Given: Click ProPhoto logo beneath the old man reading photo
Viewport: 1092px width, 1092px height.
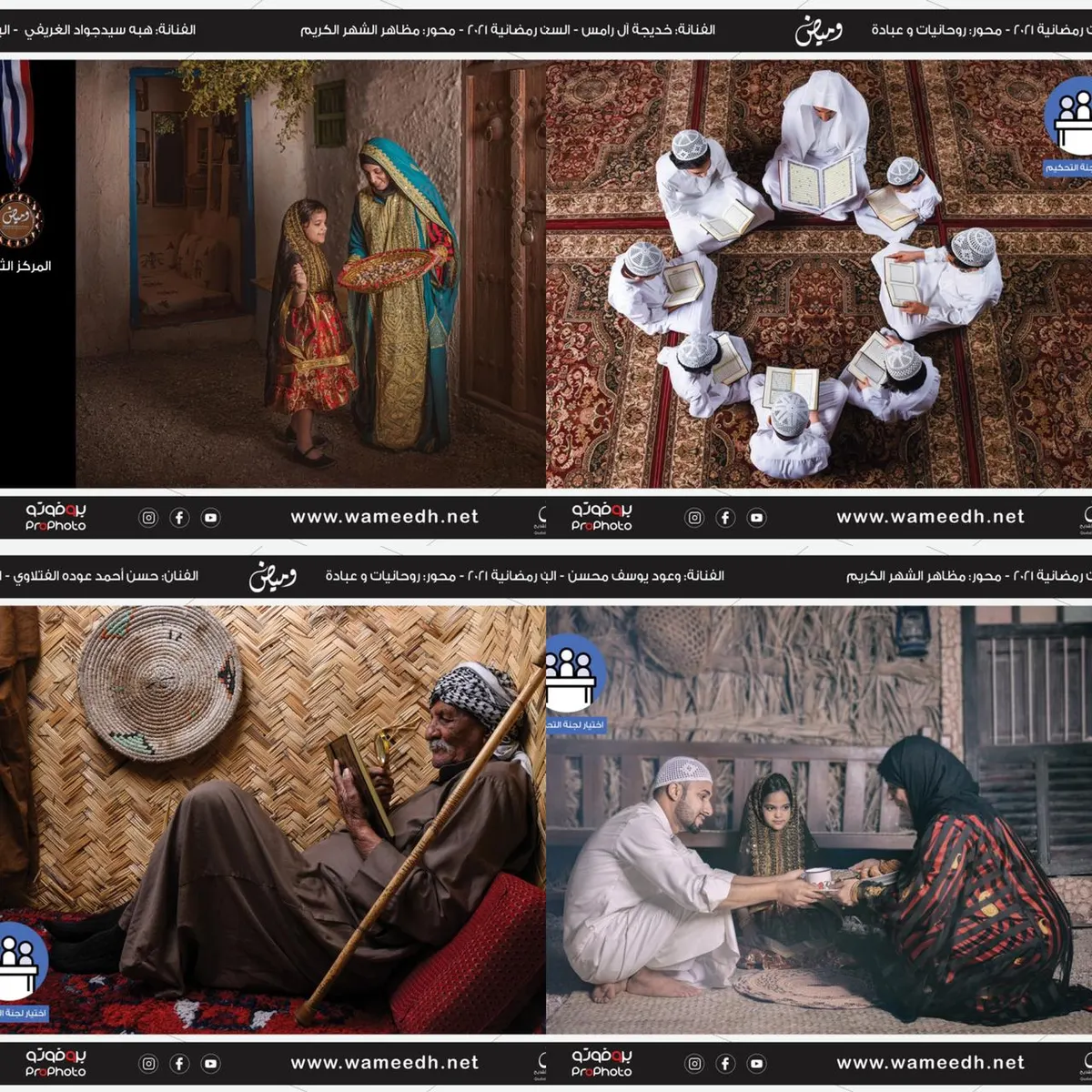Looking at the screenshot, I should [x=56, y=1062].
